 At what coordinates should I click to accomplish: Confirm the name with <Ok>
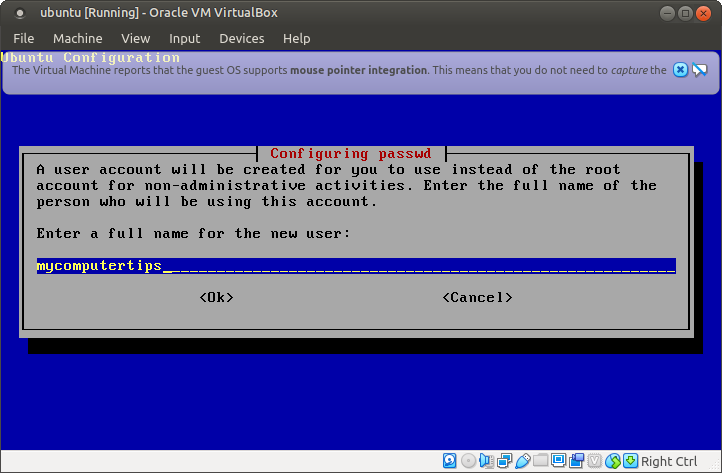[x=216, y=298]
